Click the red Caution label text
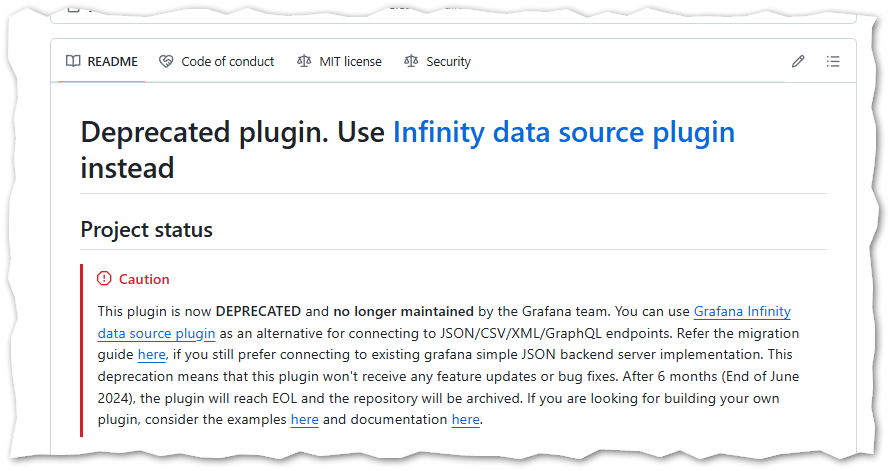Viewport: 891px width, 471px height. point(144,279)
